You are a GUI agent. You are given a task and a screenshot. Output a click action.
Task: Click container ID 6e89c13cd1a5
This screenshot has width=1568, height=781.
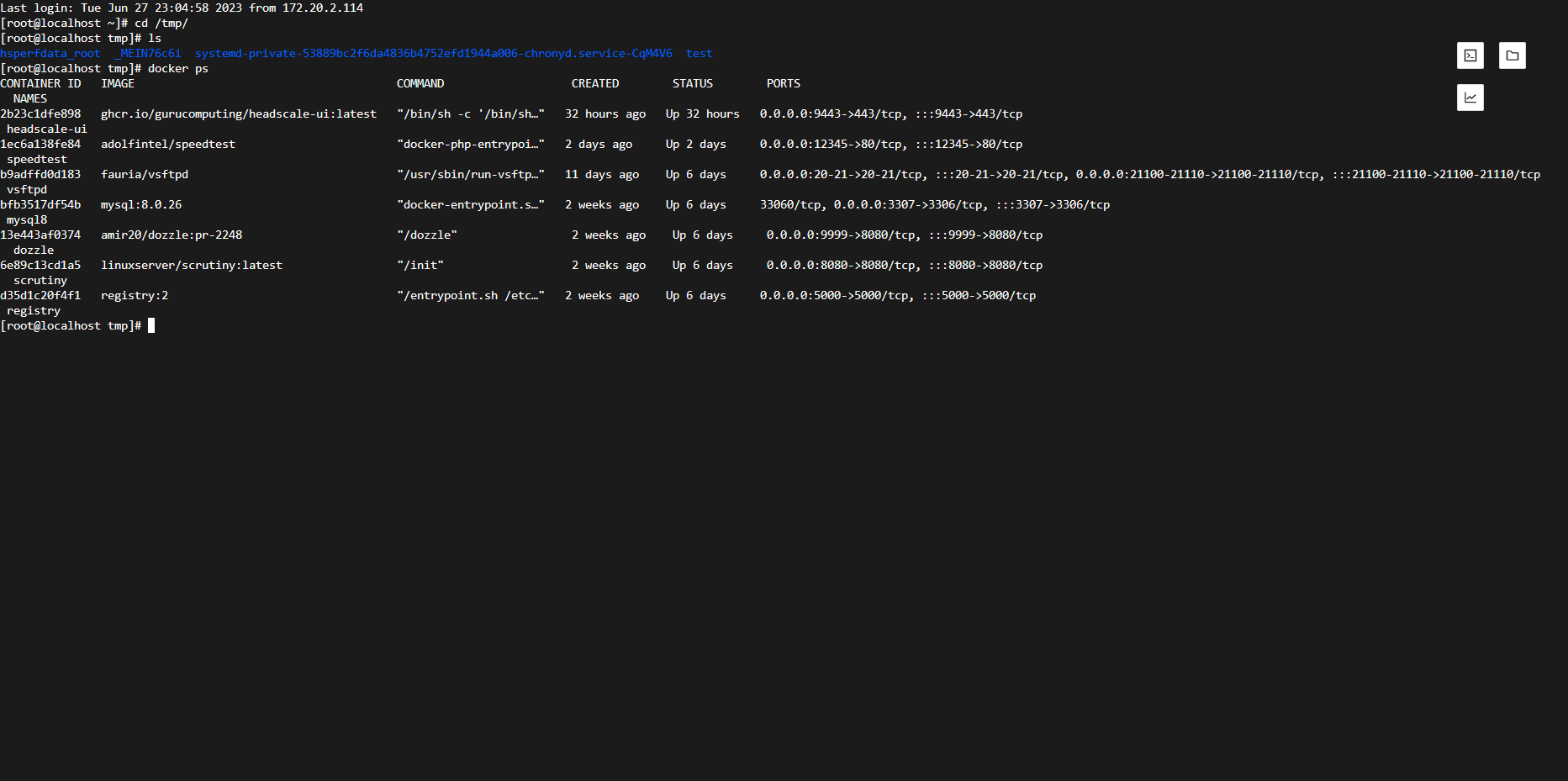40,265
